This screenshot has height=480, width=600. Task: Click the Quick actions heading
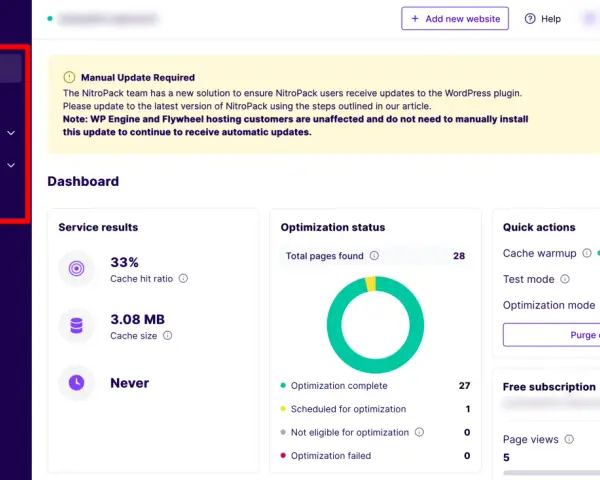pos(539,227)
